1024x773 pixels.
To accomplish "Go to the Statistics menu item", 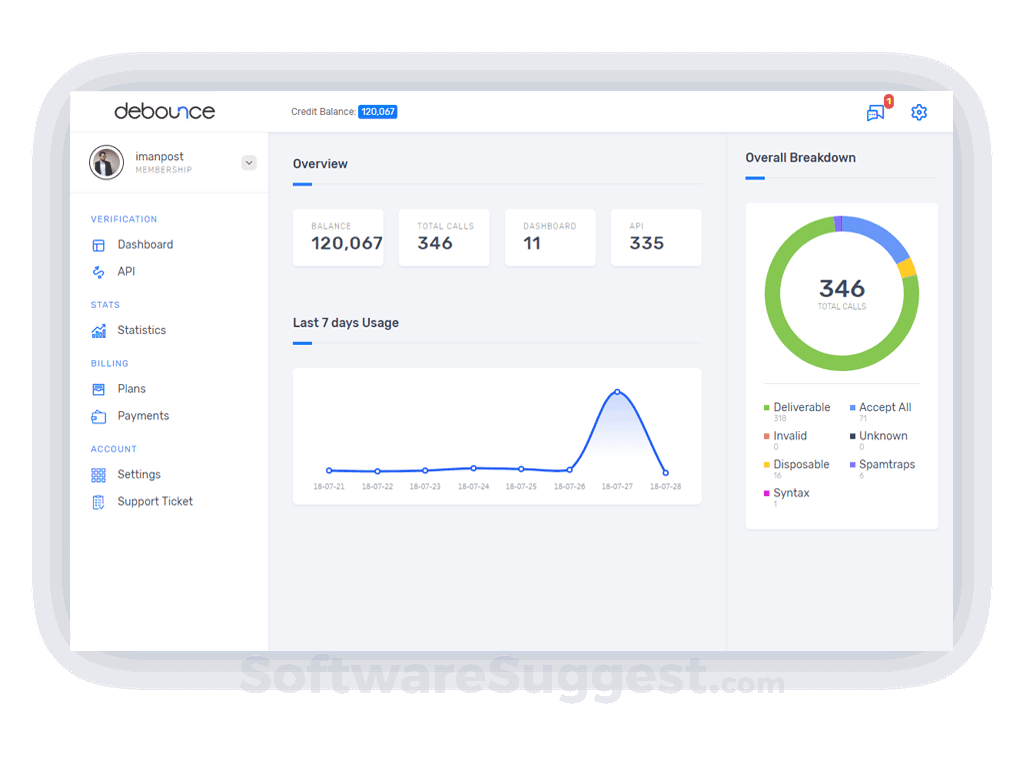I will click(141, 330).
